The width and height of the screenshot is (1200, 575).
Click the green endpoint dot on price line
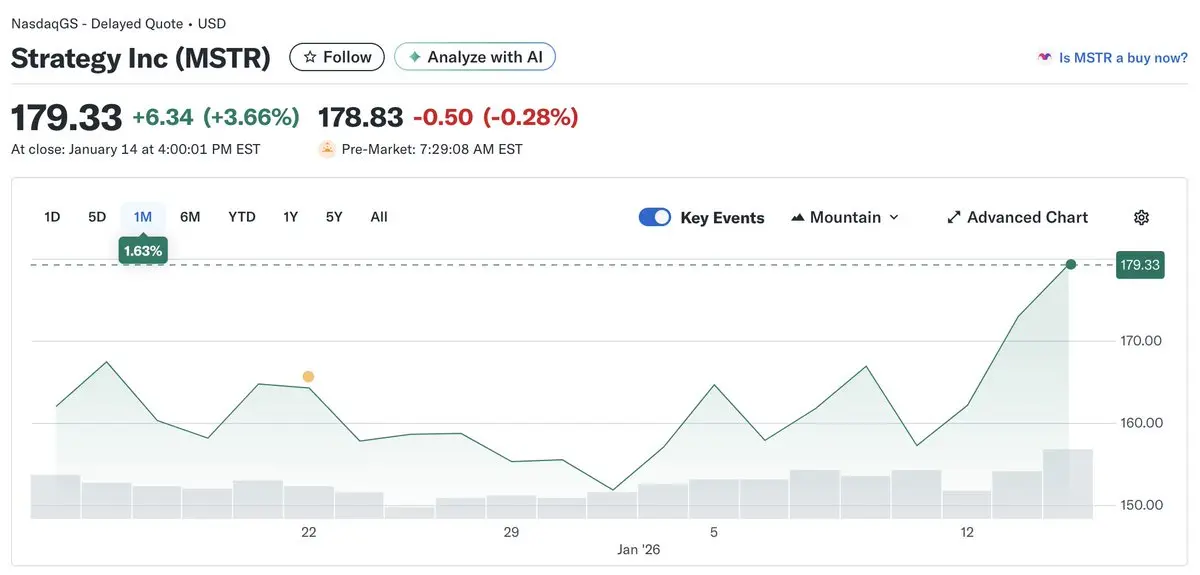click(x=1071, y=265)
